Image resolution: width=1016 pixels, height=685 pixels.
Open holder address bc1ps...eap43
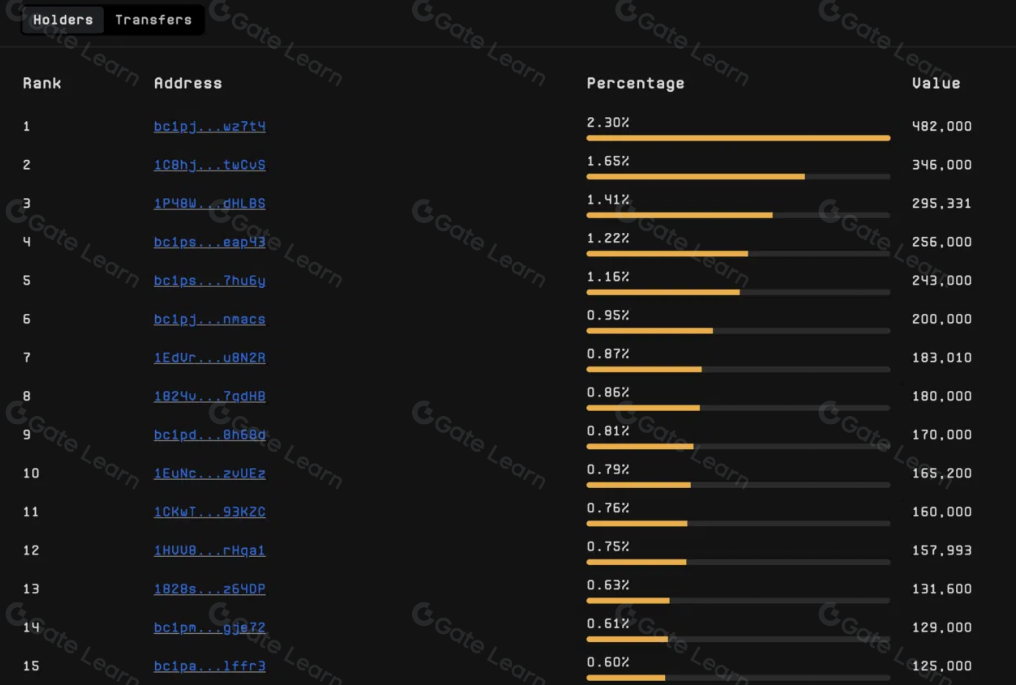[210, 242]
